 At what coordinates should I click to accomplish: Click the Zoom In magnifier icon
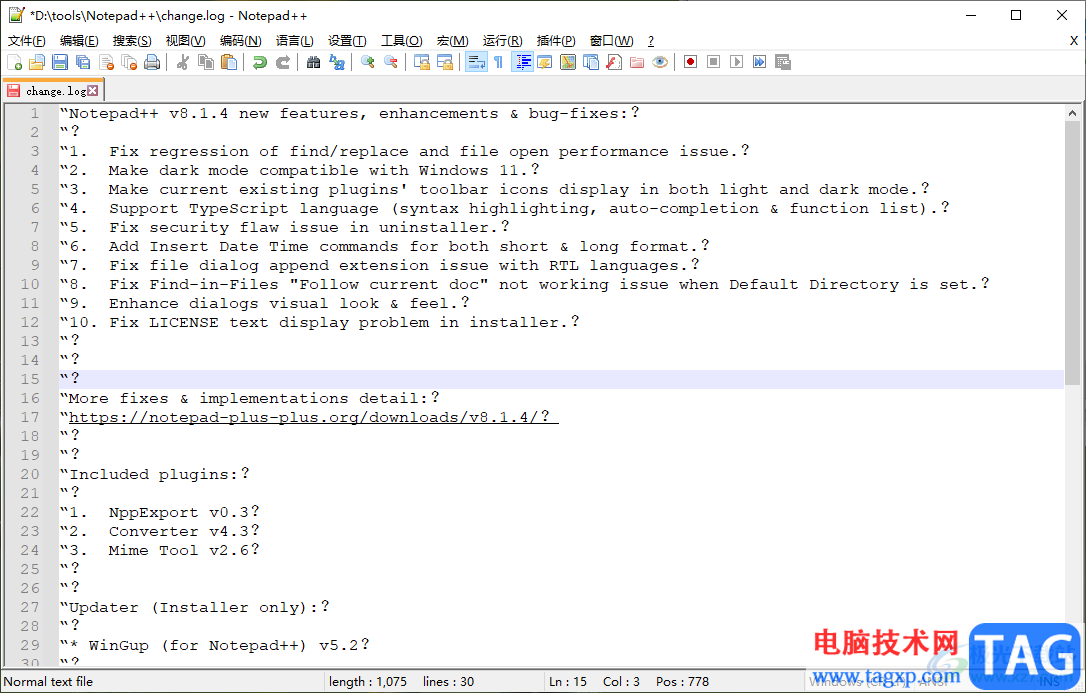[368, 62]
